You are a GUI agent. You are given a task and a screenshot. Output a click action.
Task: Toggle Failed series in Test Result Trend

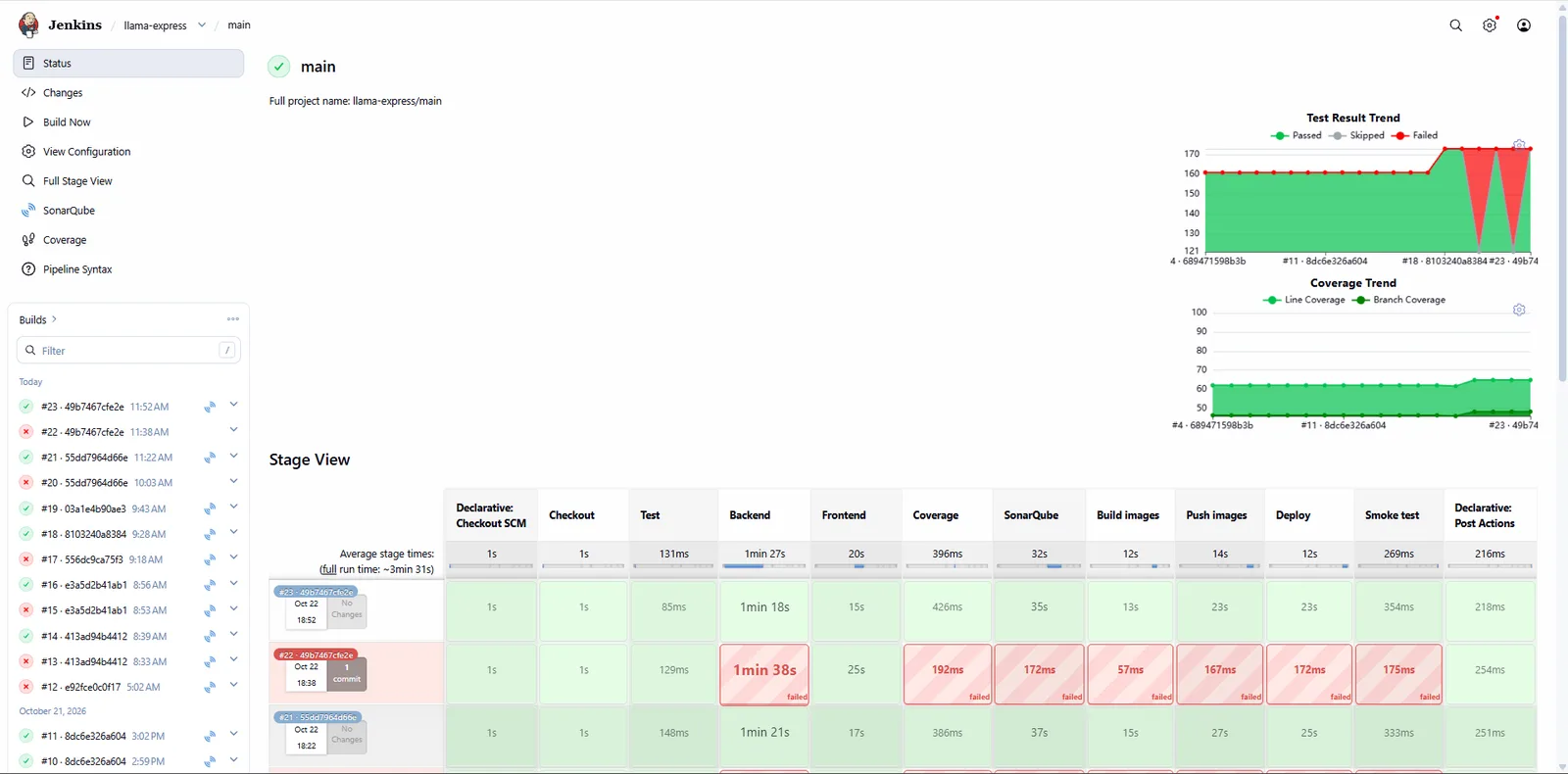coord(1415,135)
